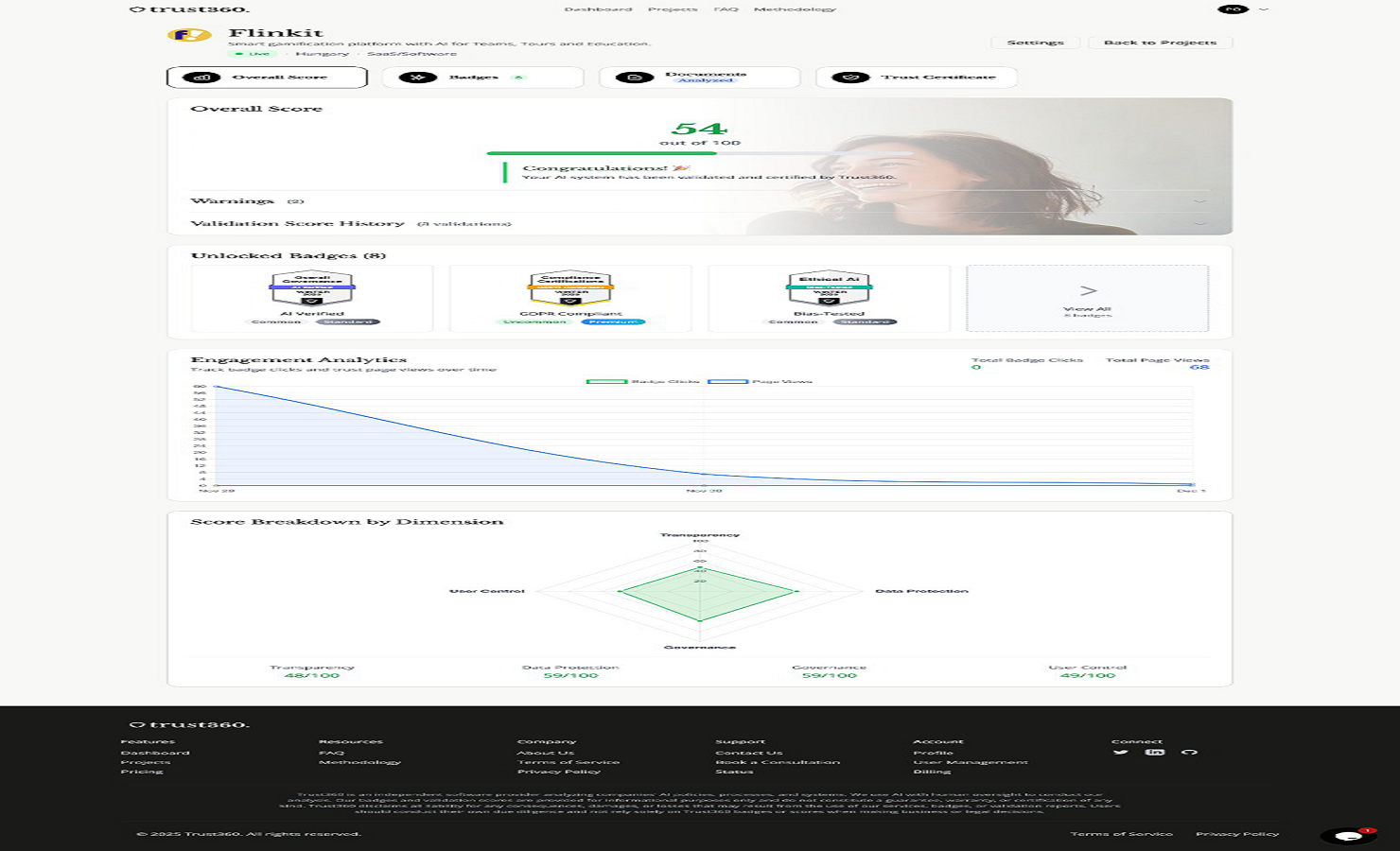Screen dimensions: 1400x851
Task: Switch to the Documents tab
Action: pos(699,78)
